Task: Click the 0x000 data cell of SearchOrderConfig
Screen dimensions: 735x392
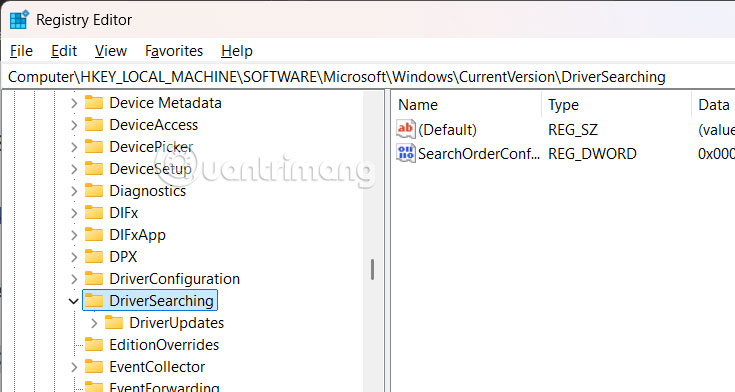Action: pyautogui.click(x=716, y=154)
